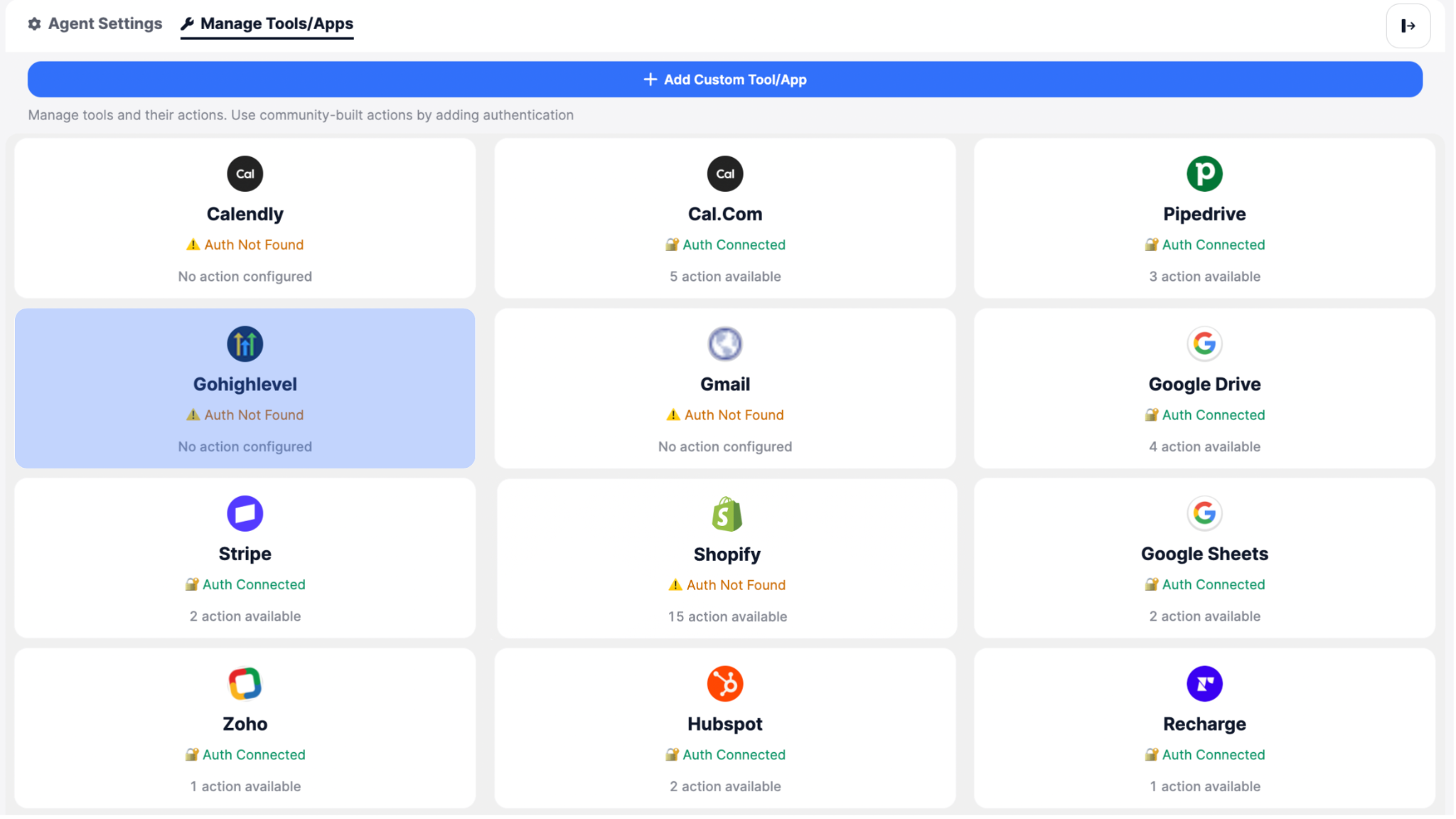Click the Recharge purple icon
This screenshot has width=1456, height=819.
pyautogui.click(x=1204, y=683)
